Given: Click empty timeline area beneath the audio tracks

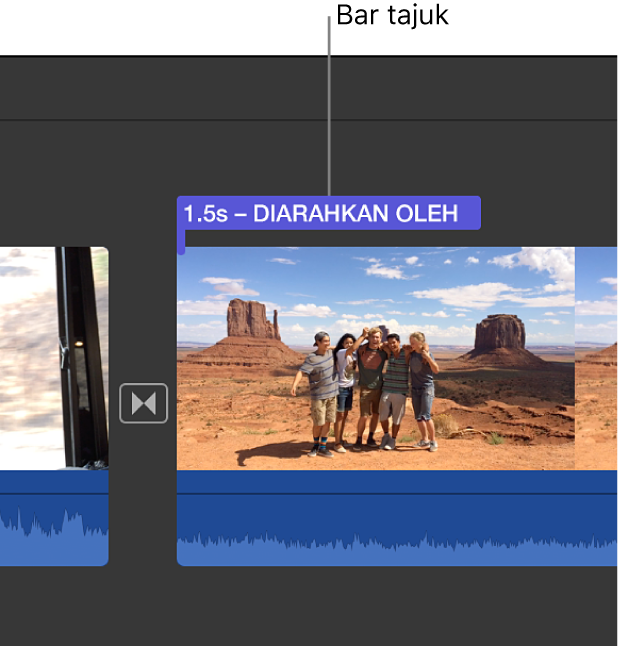Looking at the screenshot, I should tap(309, 606).
